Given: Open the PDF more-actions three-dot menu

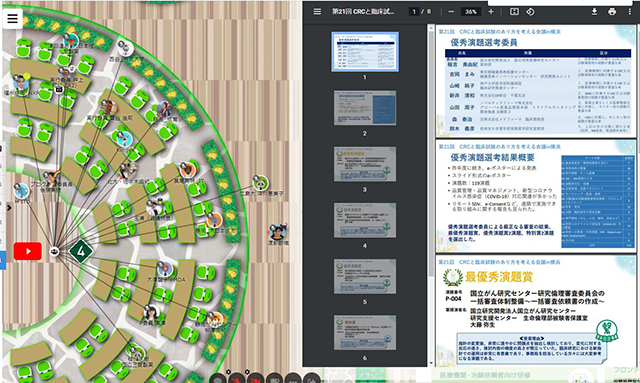Looking at the screenshot, I should coord(629,11).
